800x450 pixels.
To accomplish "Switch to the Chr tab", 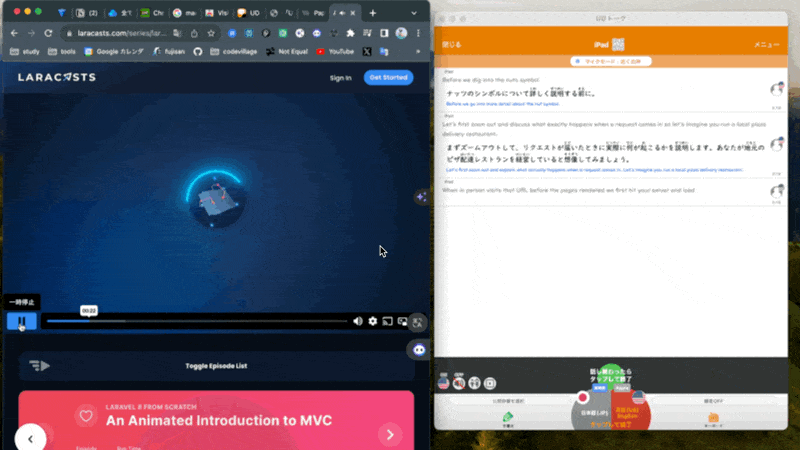I will click(153, 13).
